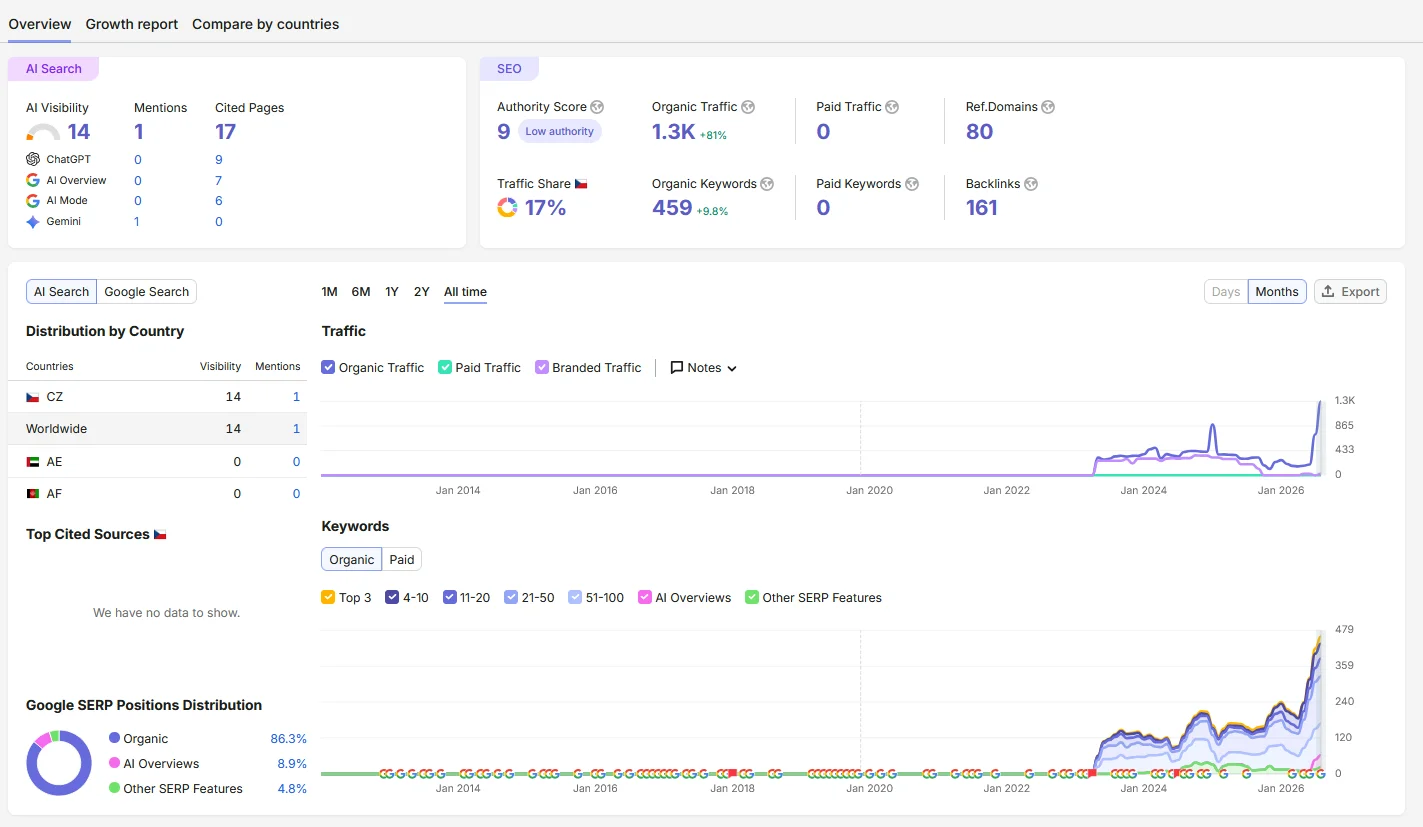The image size is (1423, 827).
Task: Select the AI Search toggle button
Action: pos(61,292)
